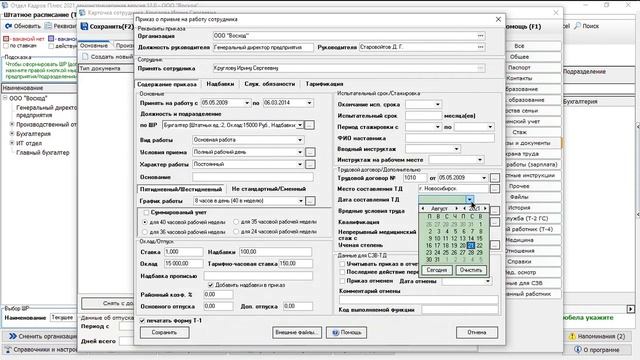Viewport: 640px width, 360px height.
Task: Click the Поиск magnifier icon
Action: (x=578, y=26)
